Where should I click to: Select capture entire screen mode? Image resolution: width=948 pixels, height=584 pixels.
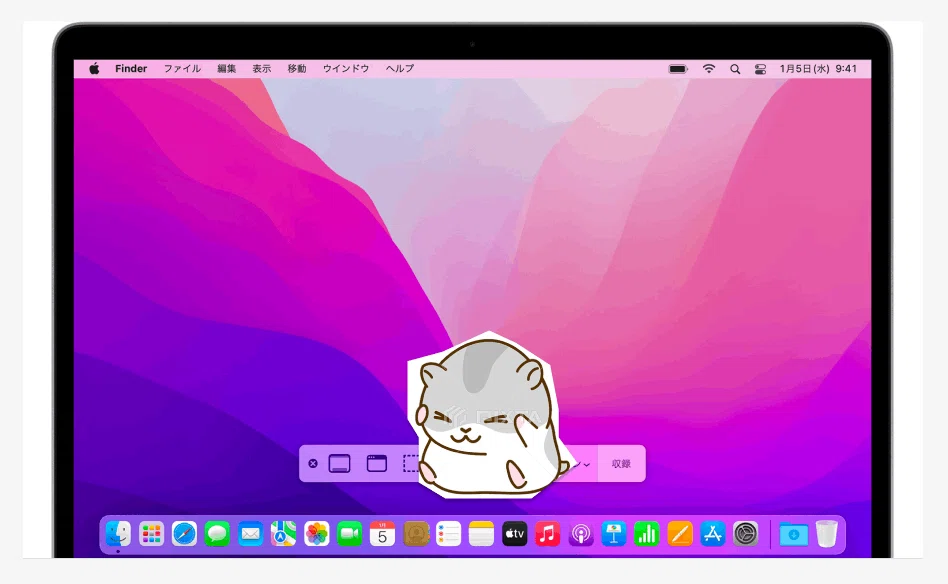[340, 464]
